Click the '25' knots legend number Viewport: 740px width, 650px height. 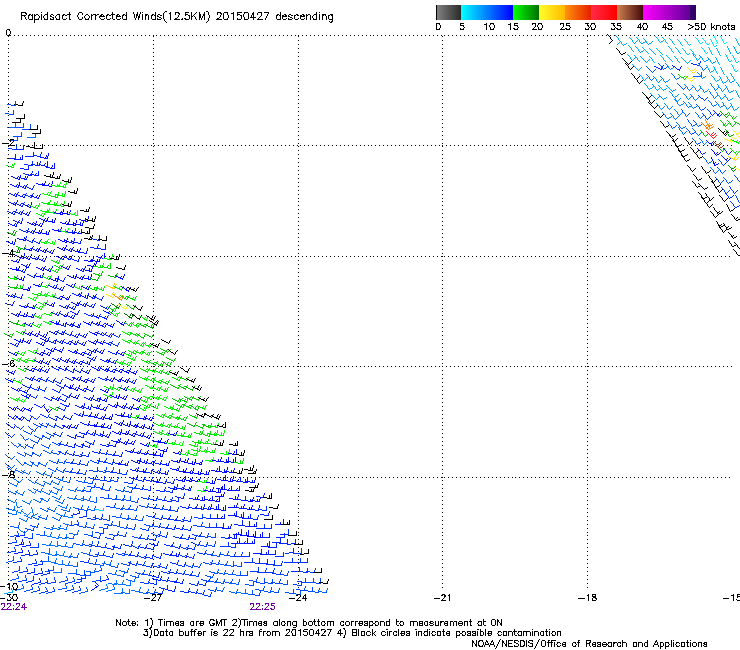[565, 27]
